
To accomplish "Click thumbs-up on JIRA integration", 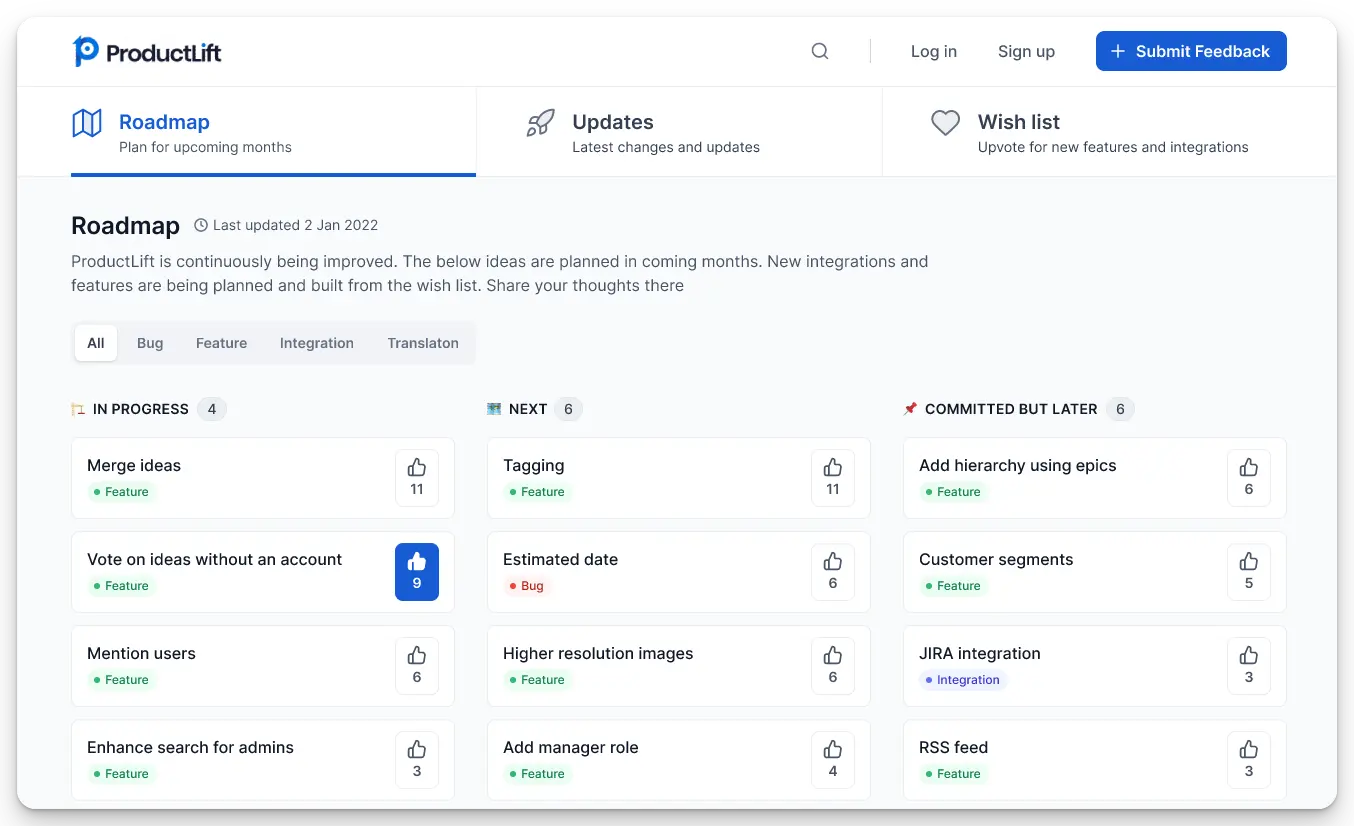I will [1248, 665].
